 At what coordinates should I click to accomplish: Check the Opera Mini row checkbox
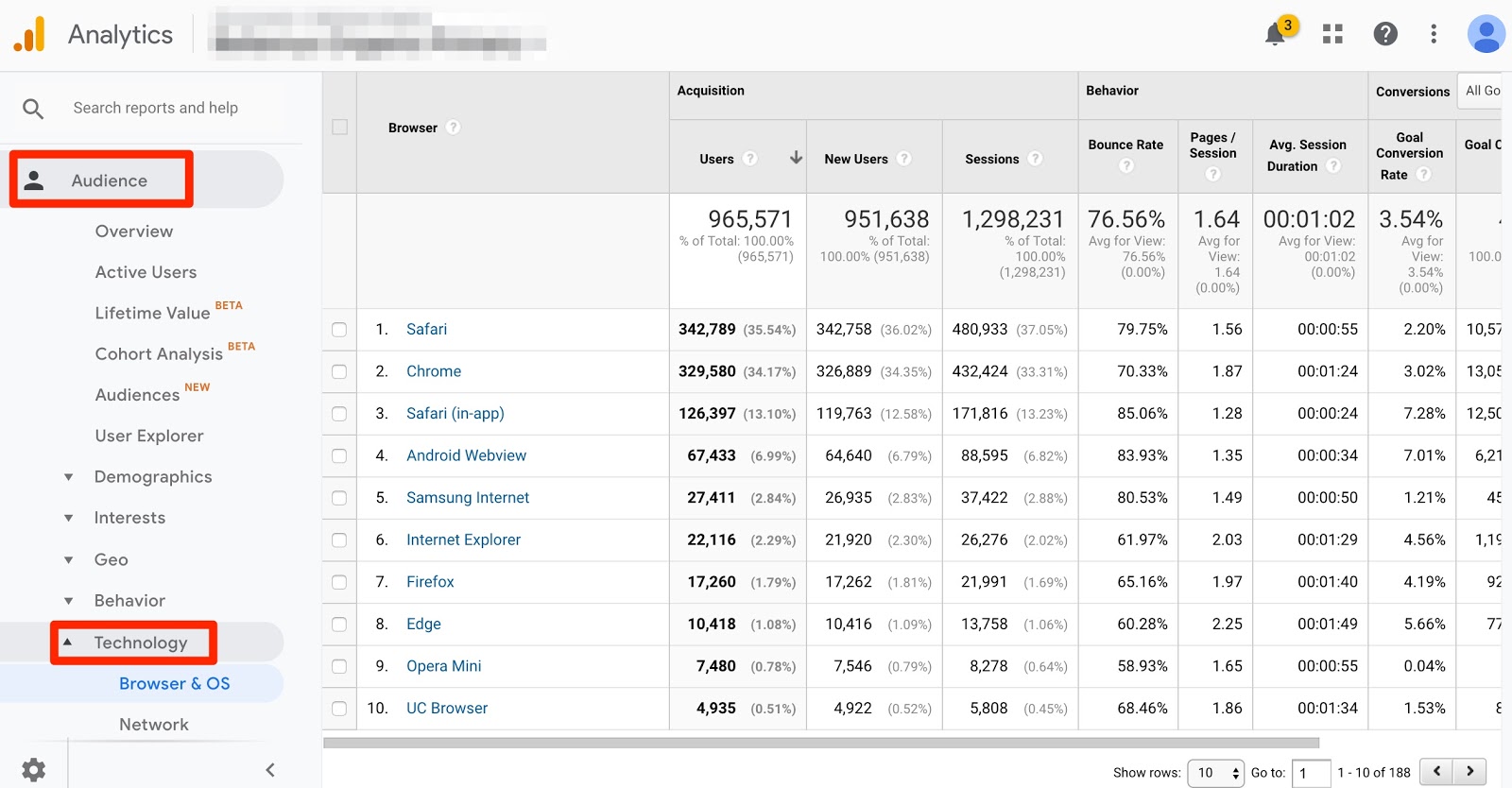coord(339,666)
